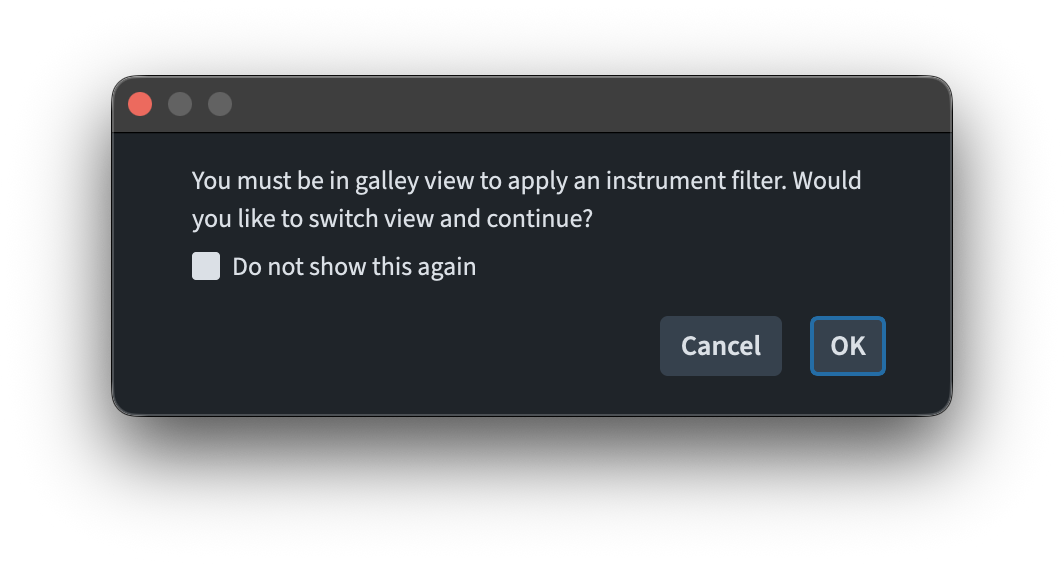Click the red traffic-light icon

[x=140, y=104]
